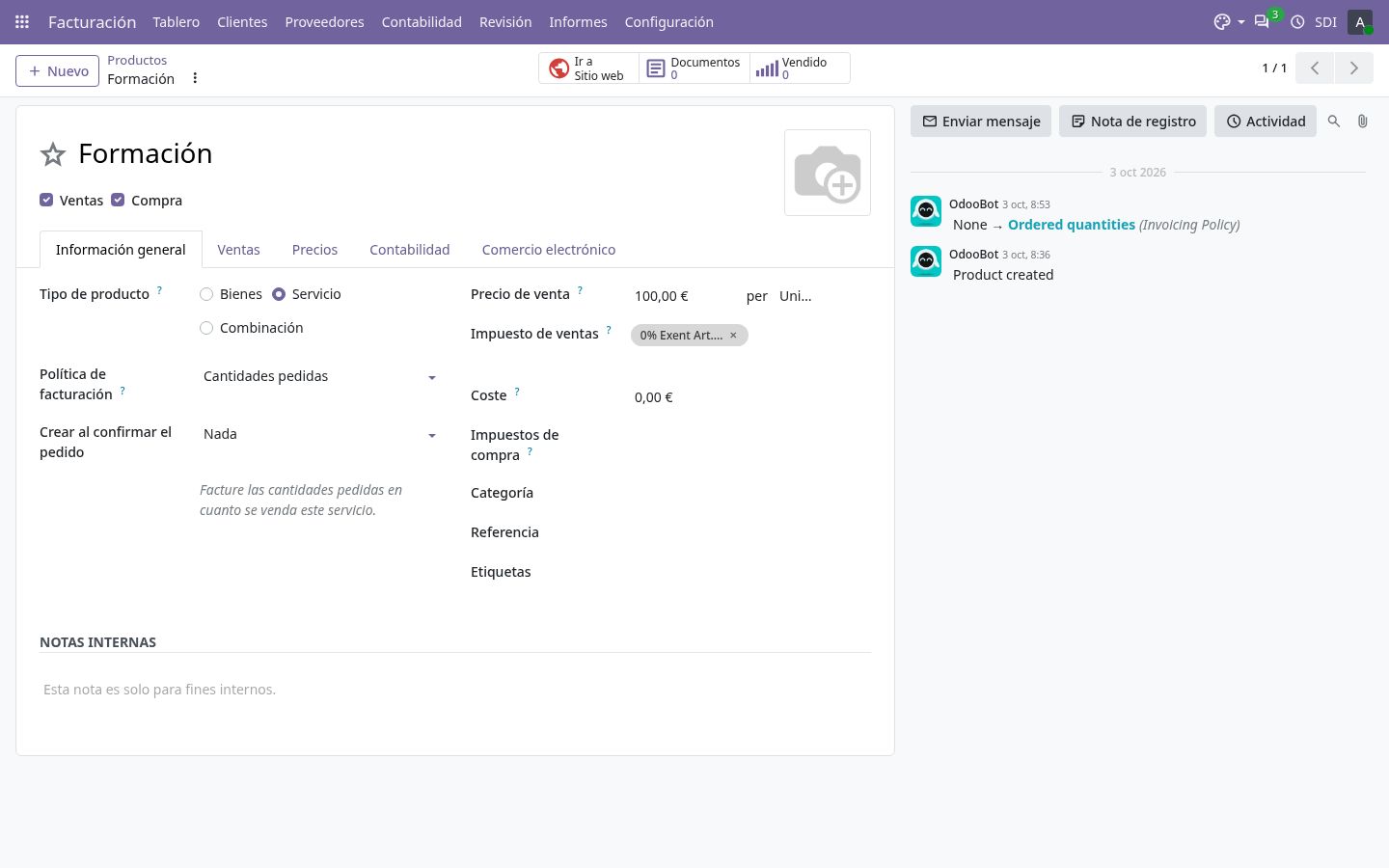This screenshot has width=1389, height=868.
Task: Mark Formación as favorite with the star
Action: [52, 154]
